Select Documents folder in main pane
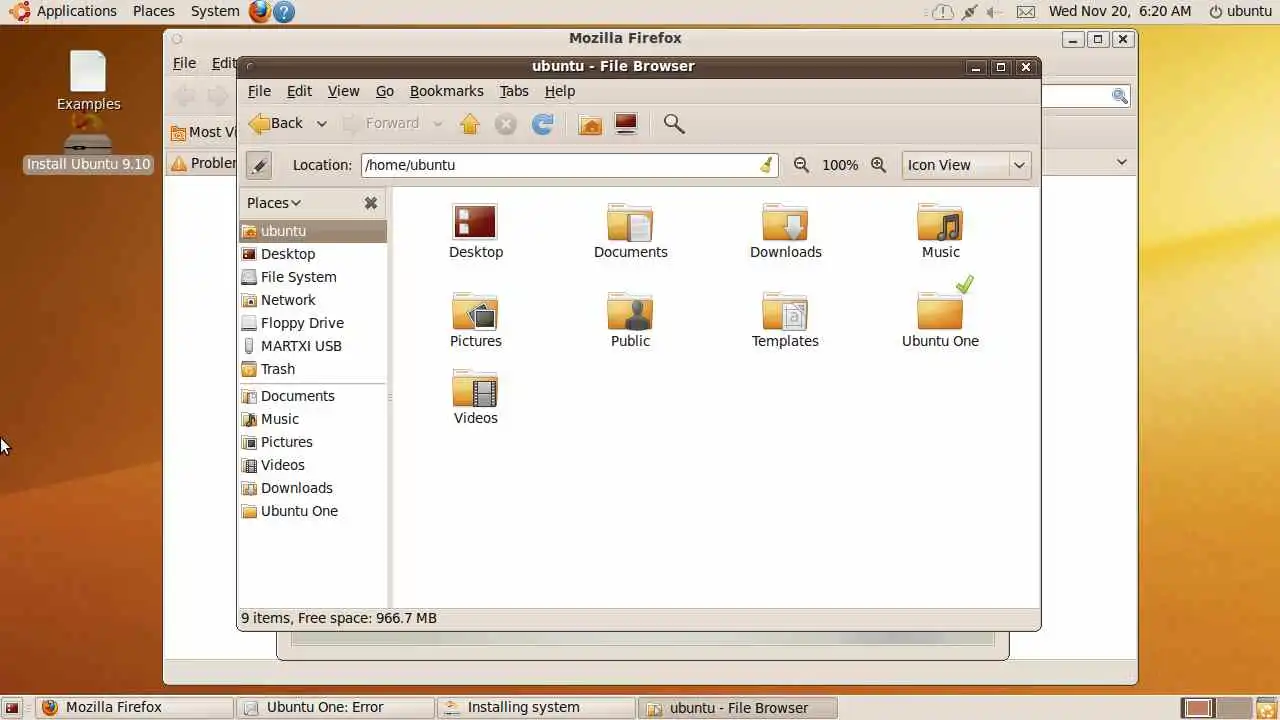Screen dimensions: 1280x720 pyautogui.click(x=630, y=231)
